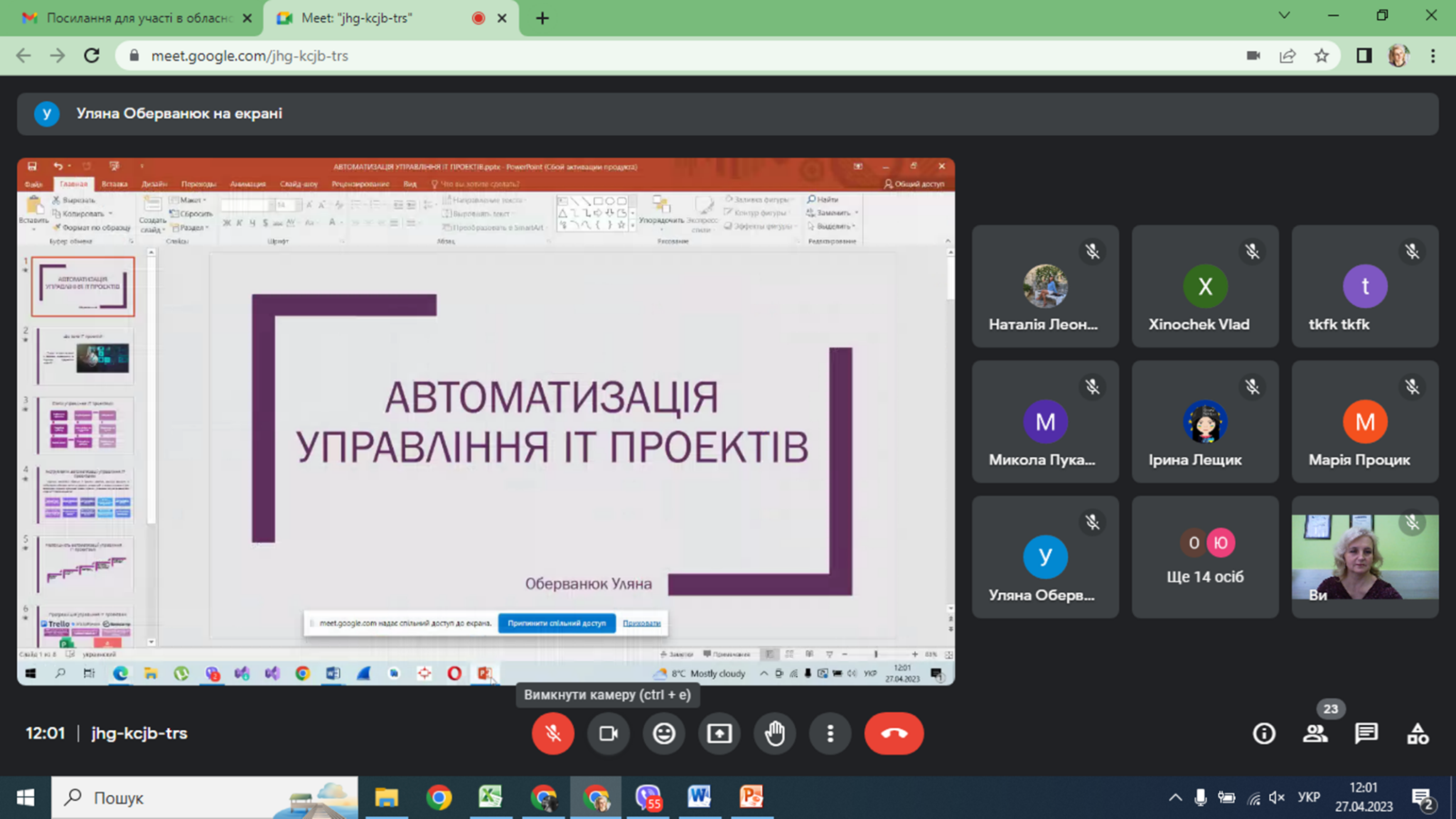The image size is (1456, 819).
Task: Open the activities icon
Action: [1418, 733]
